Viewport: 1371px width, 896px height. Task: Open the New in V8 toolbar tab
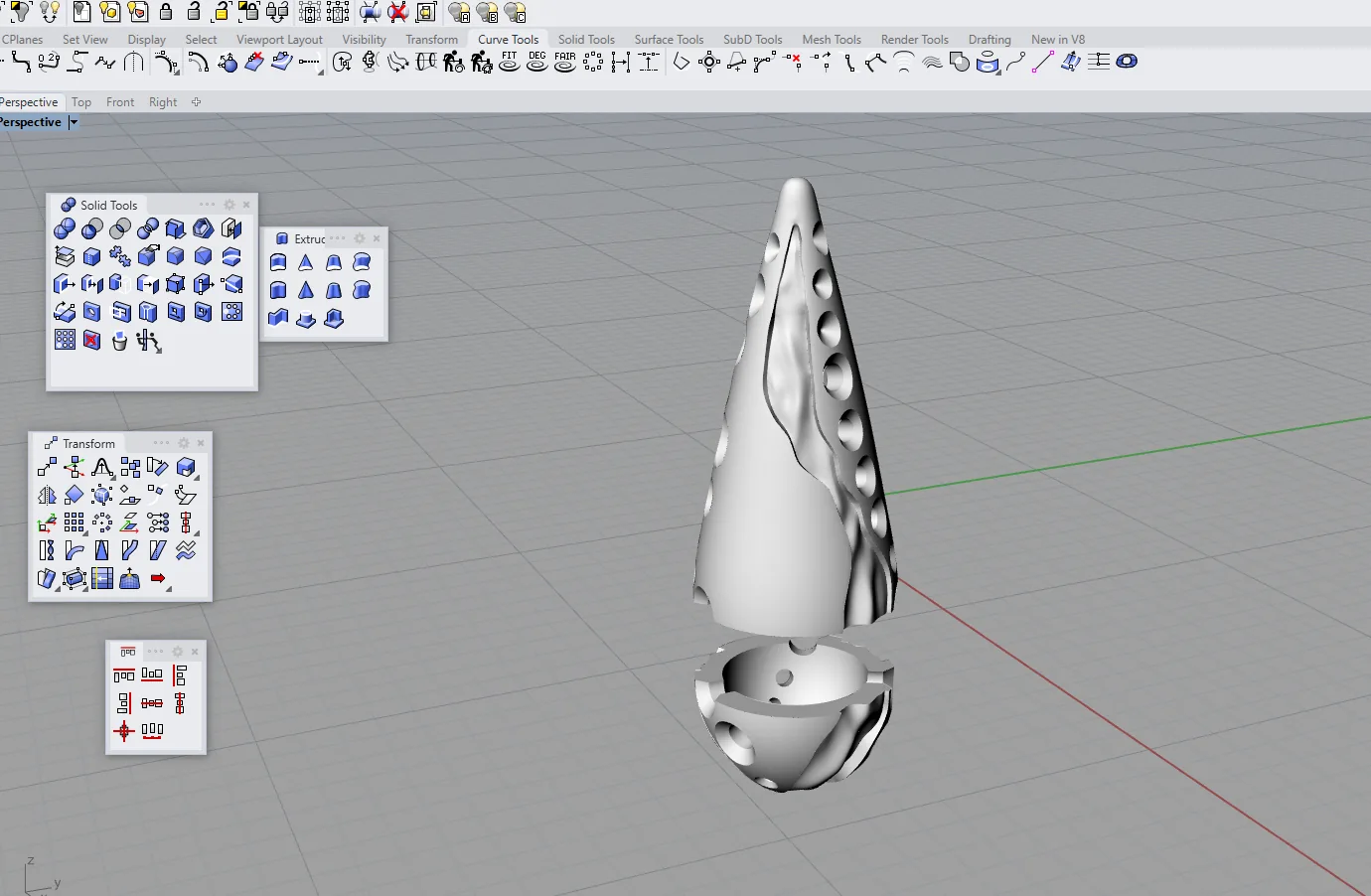1058,40
